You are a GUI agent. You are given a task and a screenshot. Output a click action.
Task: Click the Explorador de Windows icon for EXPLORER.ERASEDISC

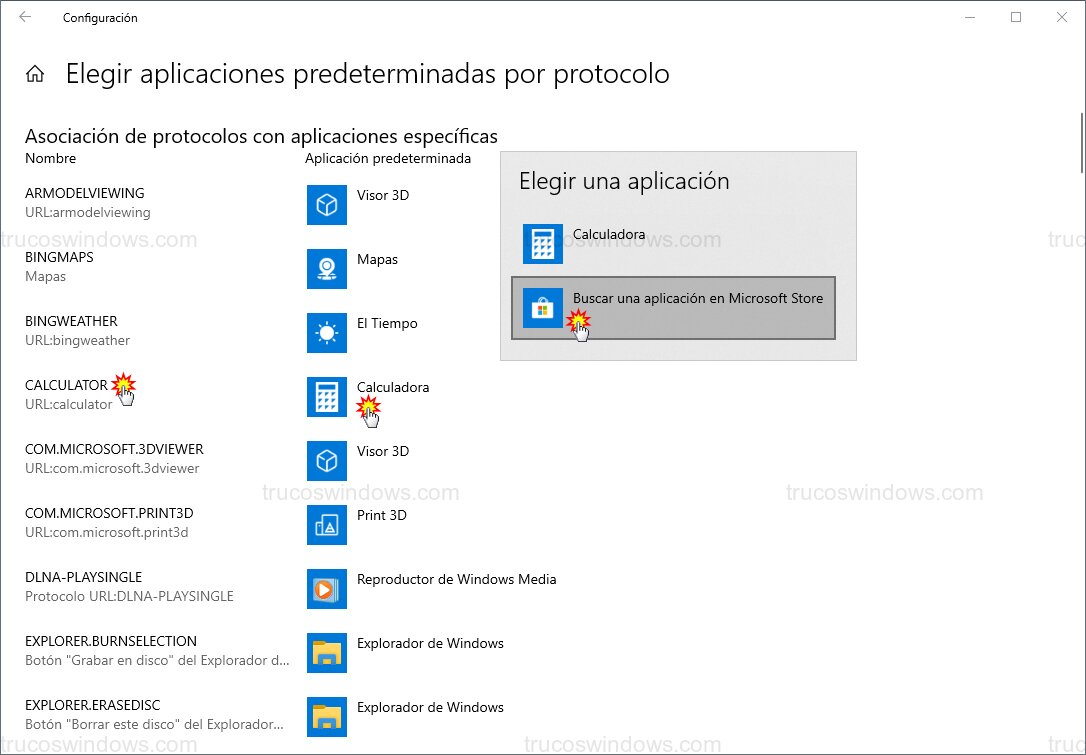tap(327, 717)
